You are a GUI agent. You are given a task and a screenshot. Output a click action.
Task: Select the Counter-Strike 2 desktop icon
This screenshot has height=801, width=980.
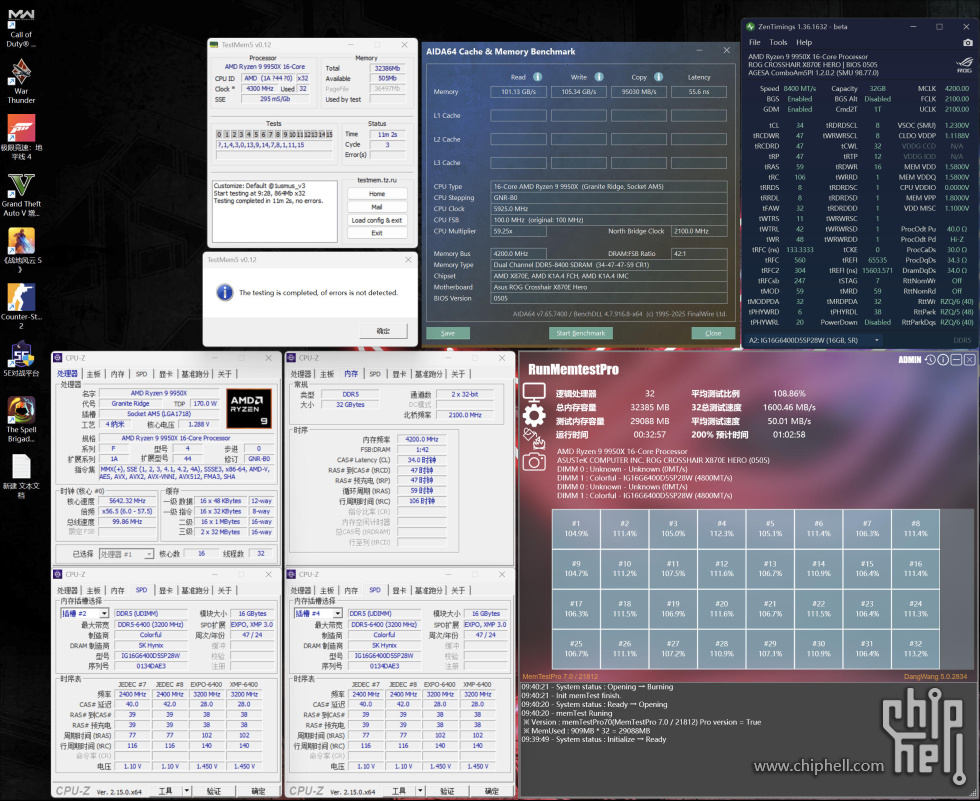click(21, 306)
